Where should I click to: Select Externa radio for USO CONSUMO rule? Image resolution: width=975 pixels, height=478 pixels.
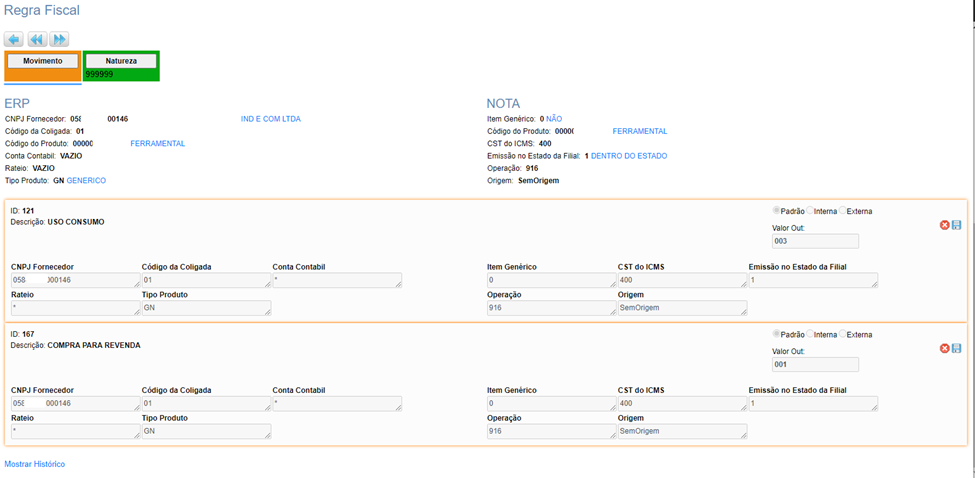(x=843, y=211)
